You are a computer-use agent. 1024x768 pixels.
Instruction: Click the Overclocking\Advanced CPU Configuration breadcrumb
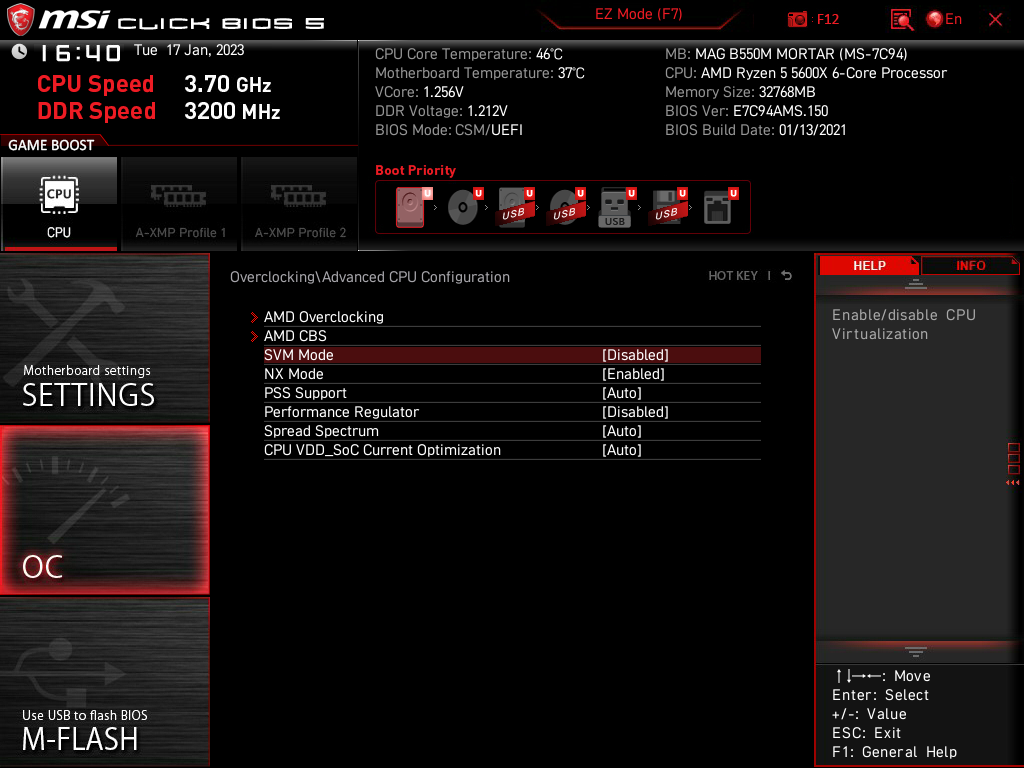tap(370, 277)
